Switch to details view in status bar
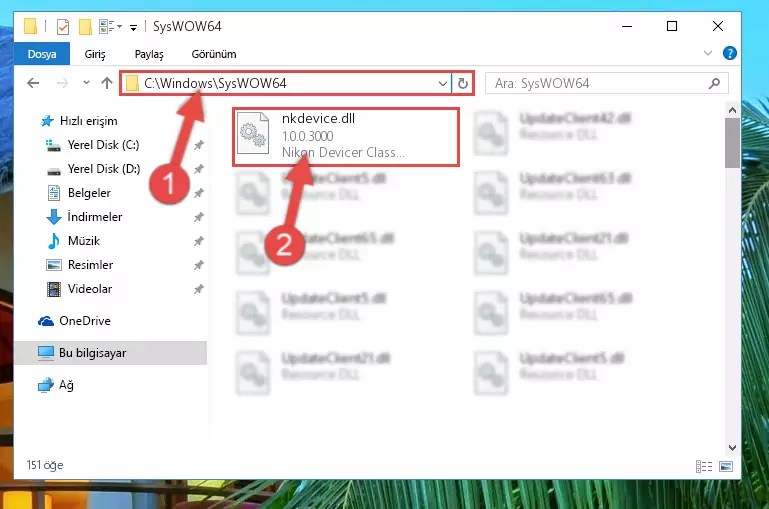 pos(704,466)
